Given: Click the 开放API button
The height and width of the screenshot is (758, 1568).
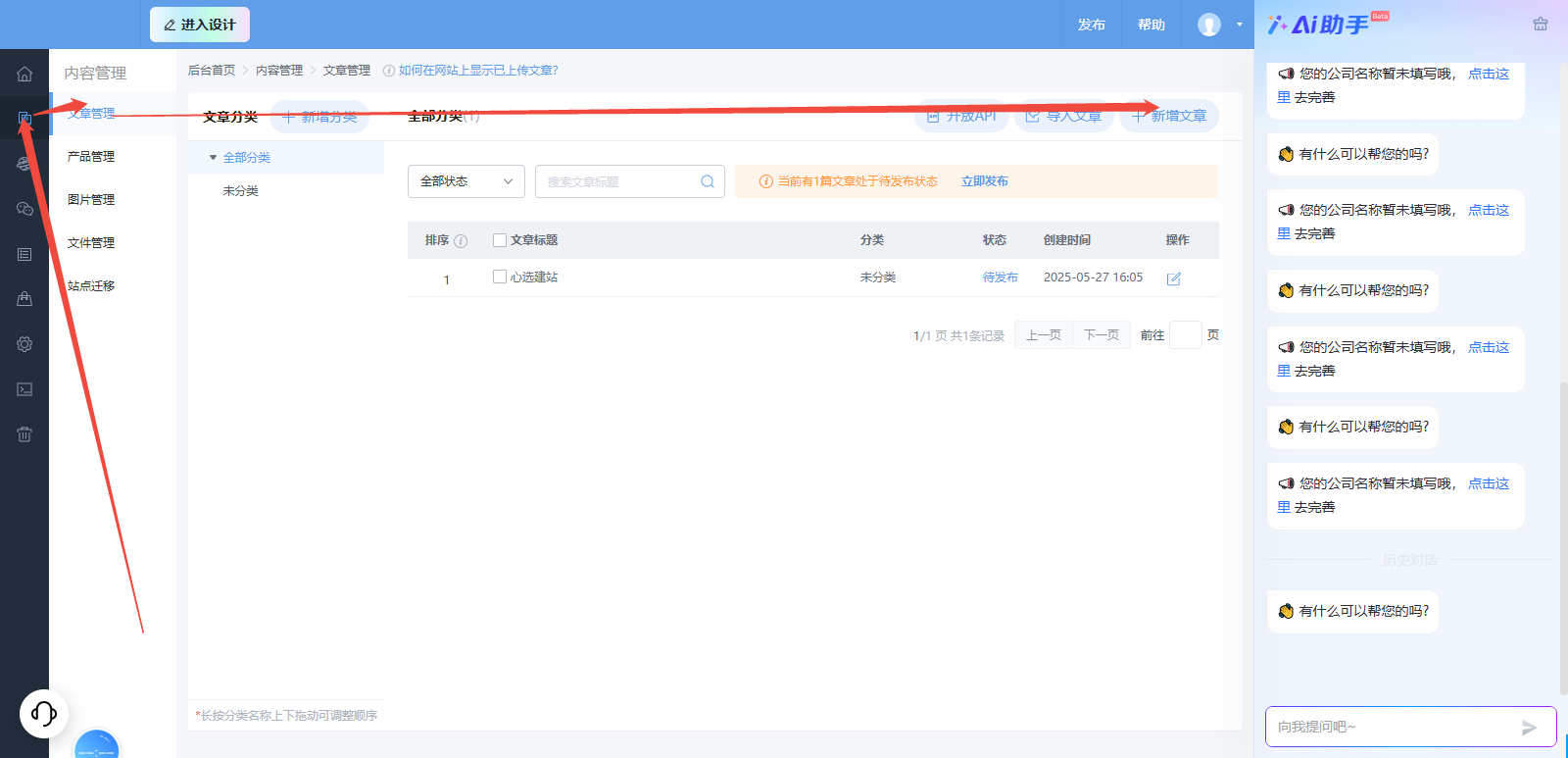Looking at the screenshot, I should pos(961,116).
